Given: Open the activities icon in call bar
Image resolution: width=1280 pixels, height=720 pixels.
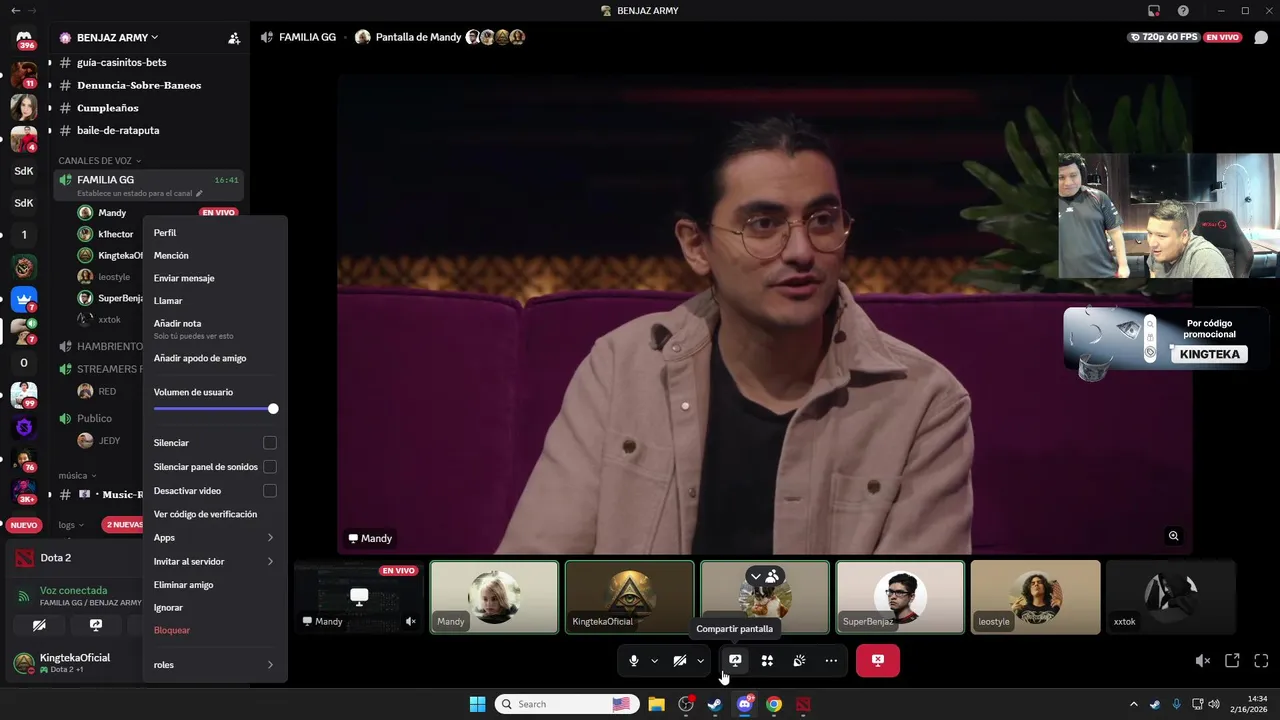Looking at the screenshot, I should coord(767,660).
